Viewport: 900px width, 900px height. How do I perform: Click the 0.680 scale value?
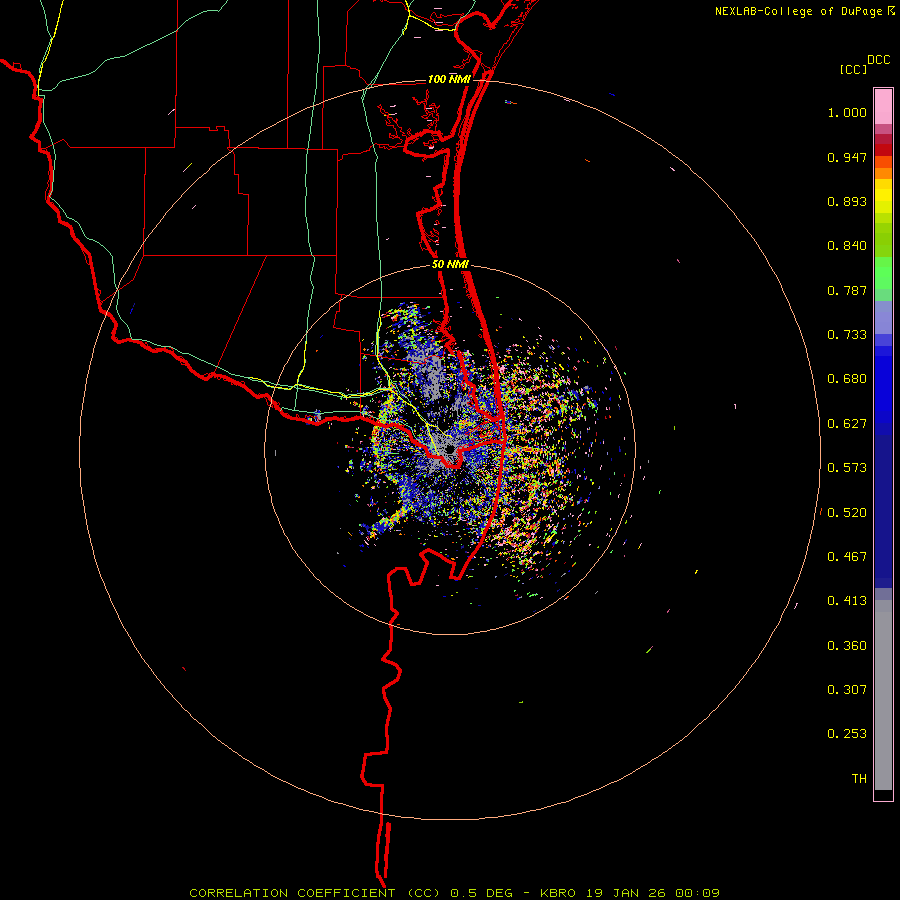[847, 379]
